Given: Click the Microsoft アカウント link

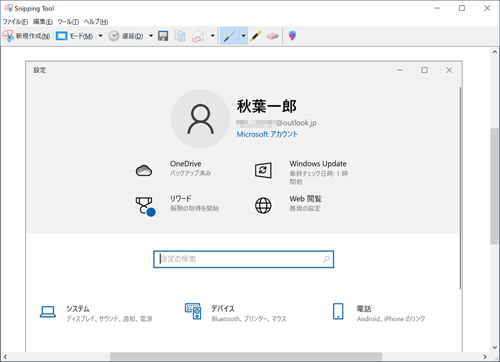Looking at the screenshot, I should click(267, 134).
